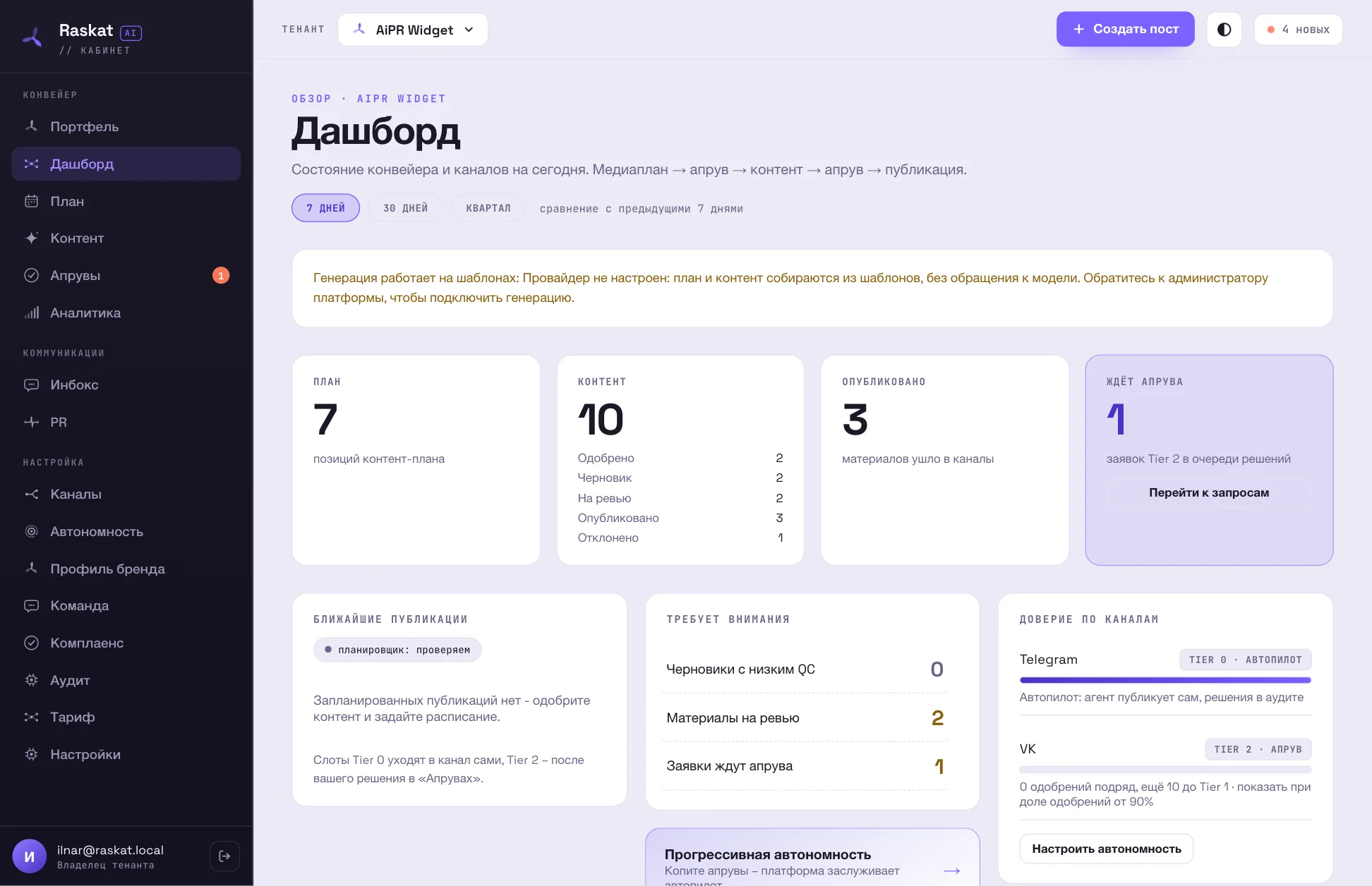Open the AiPR Widget tenant dropdown
This screenshot has height=886, width=1372.
point(413,30)
